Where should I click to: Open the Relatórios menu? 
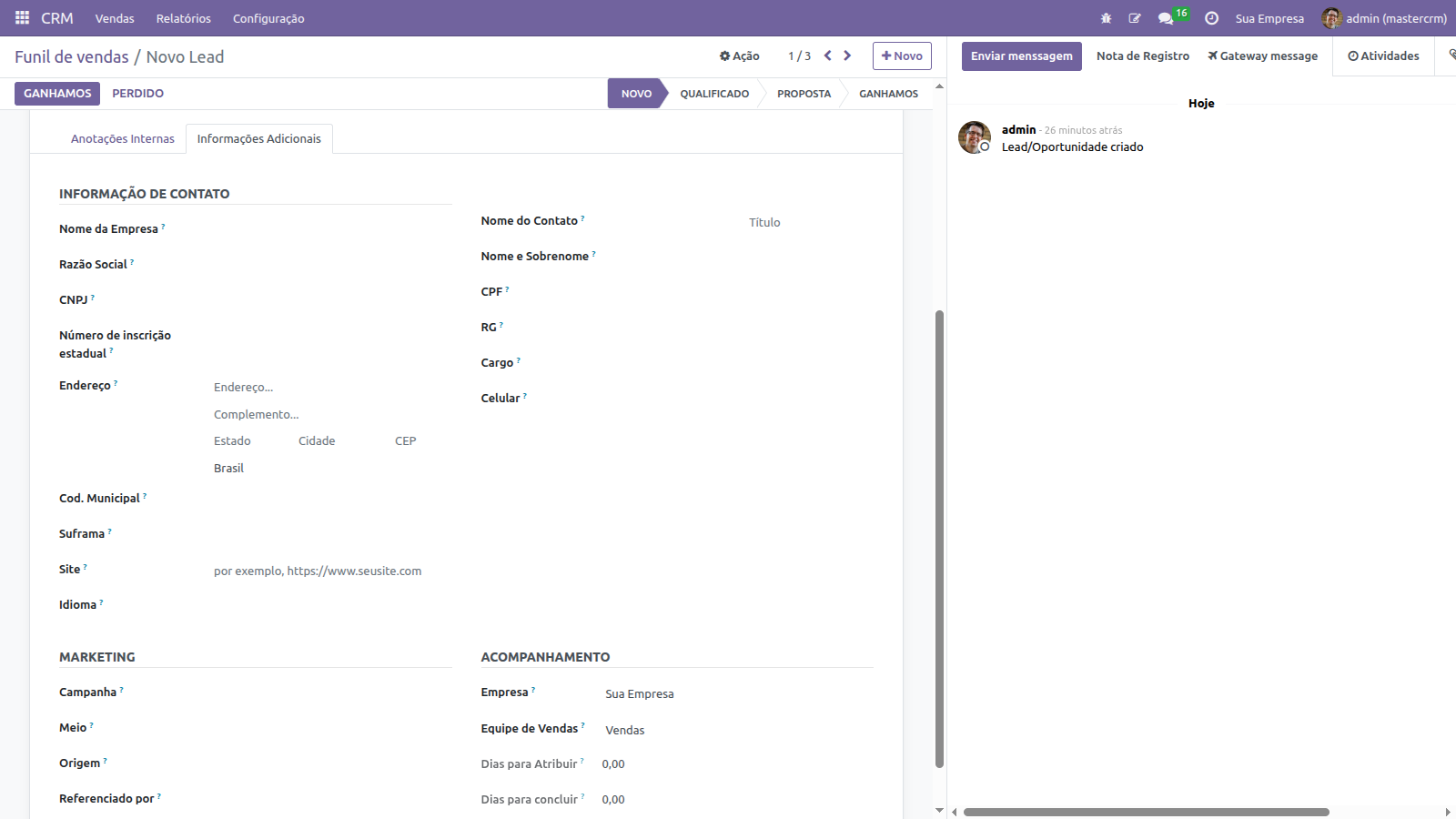tap(183, 18)
